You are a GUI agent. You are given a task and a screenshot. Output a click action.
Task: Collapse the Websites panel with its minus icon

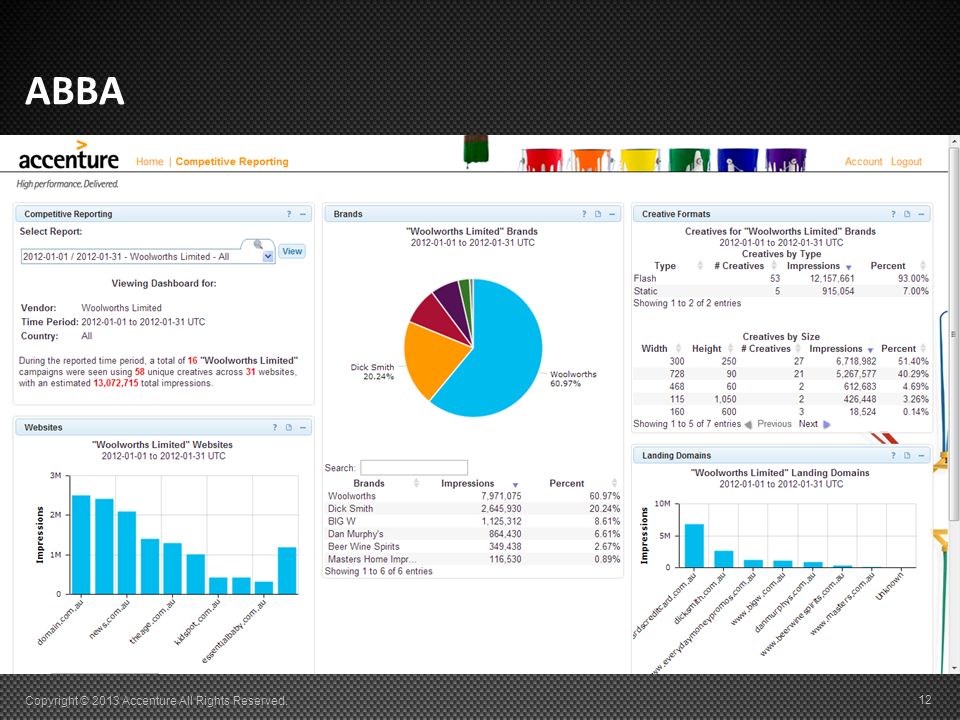[x=302, y=427]
